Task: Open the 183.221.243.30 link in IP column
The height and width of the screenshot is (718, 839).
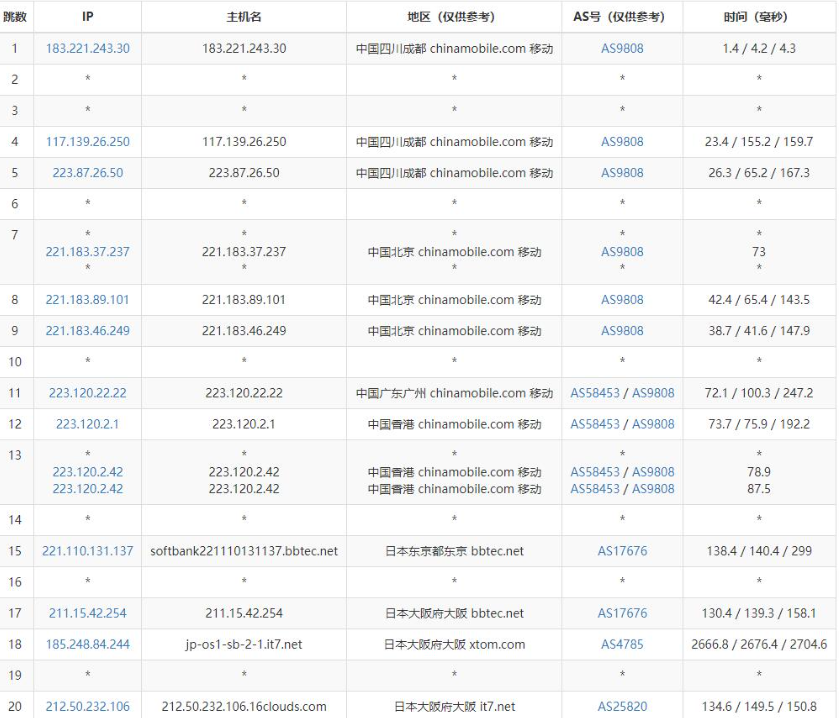Action: click(87, 48)
